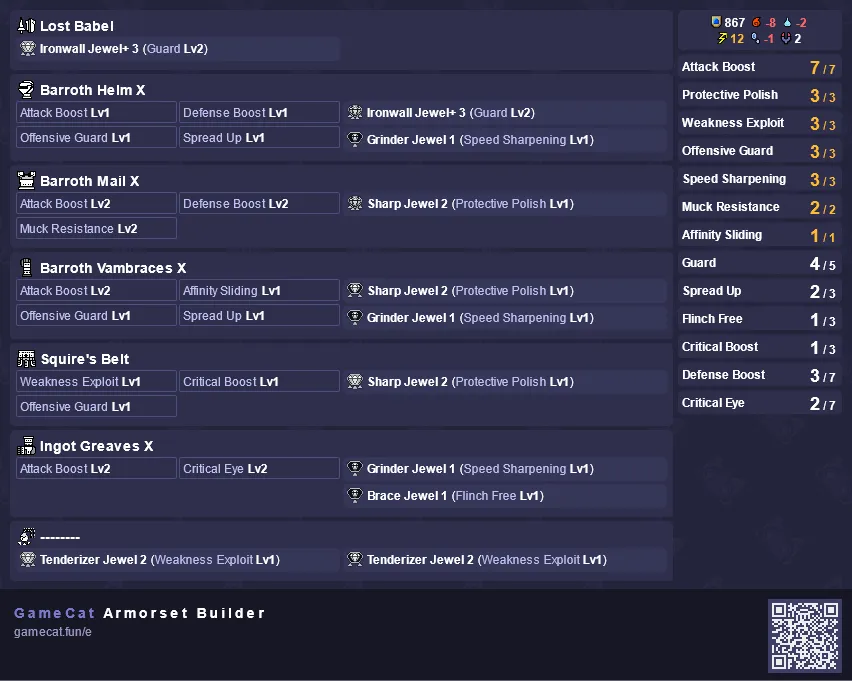This screenshot has height=681, width=852.
Task: Click the defense shield icon next to 867
Action: tap(716, 22)
